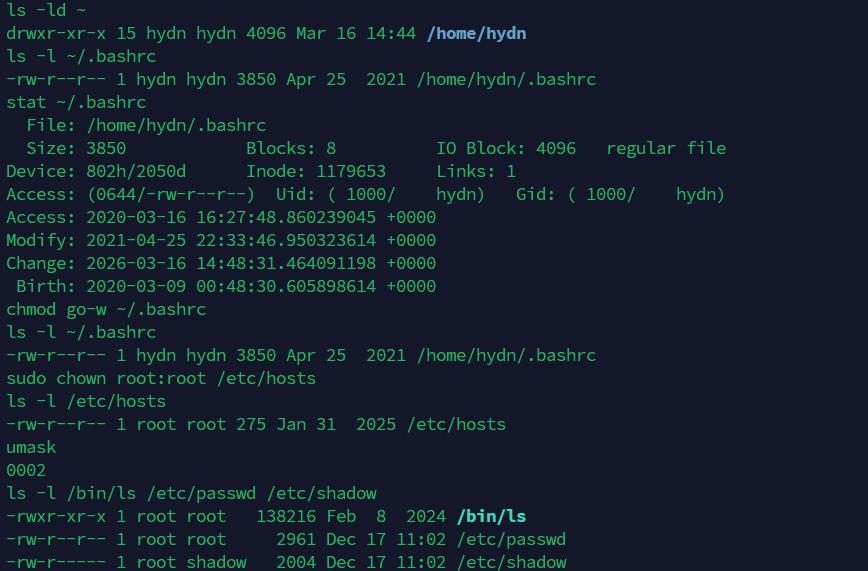Click the "Device: 802h/2050d" field
This screenshot has width=868, height=571.
(96, 171)
